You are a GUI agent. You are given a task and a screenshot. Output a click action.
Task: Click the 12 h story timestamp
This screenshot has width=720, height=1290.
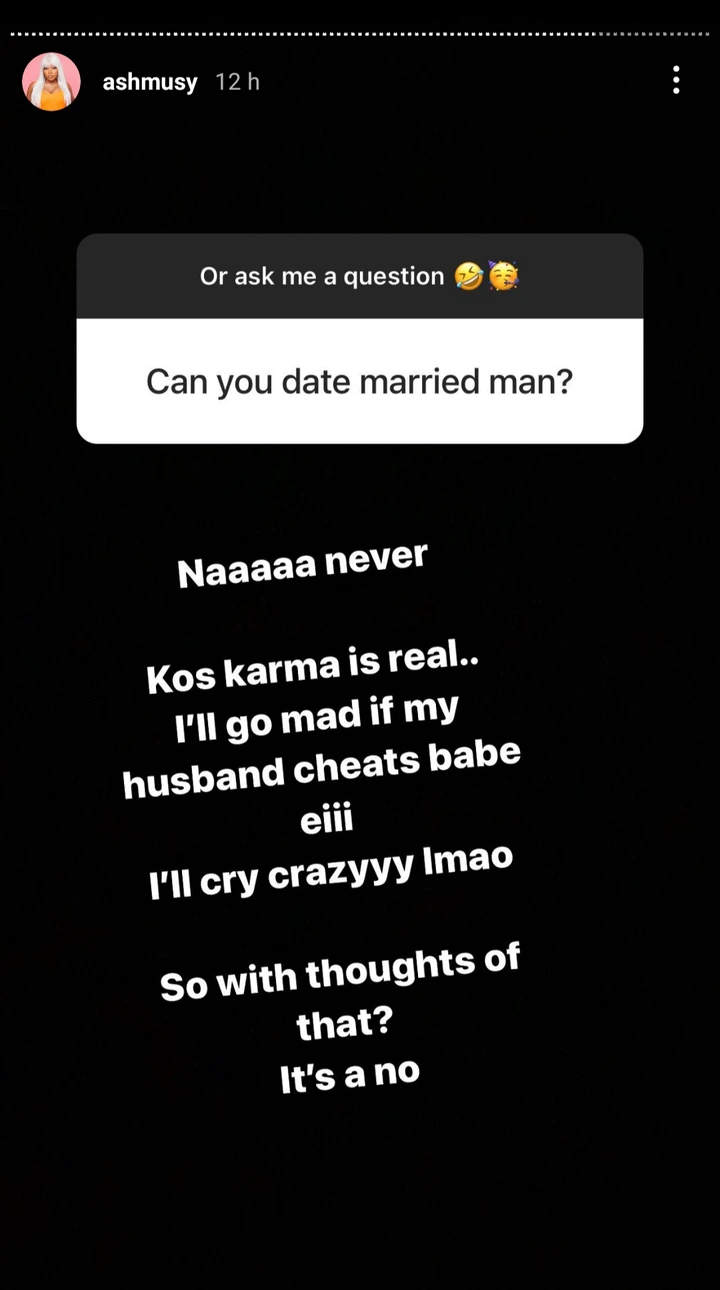pyautogui.click(x=238, y=82)
